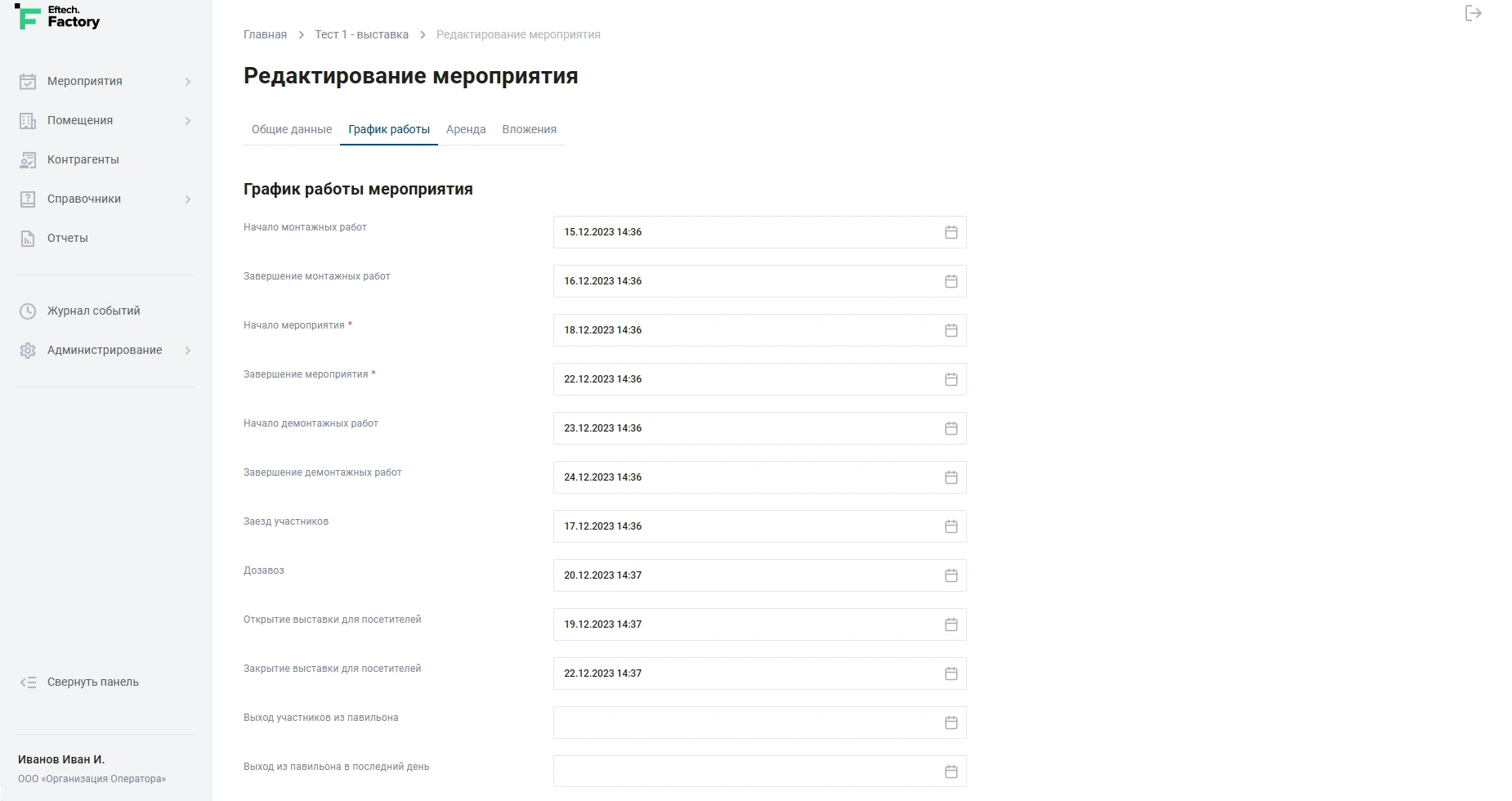Click the 20.12.2023 14:37 date field
Screen dimensions: 1512x801
click(759, 575)
